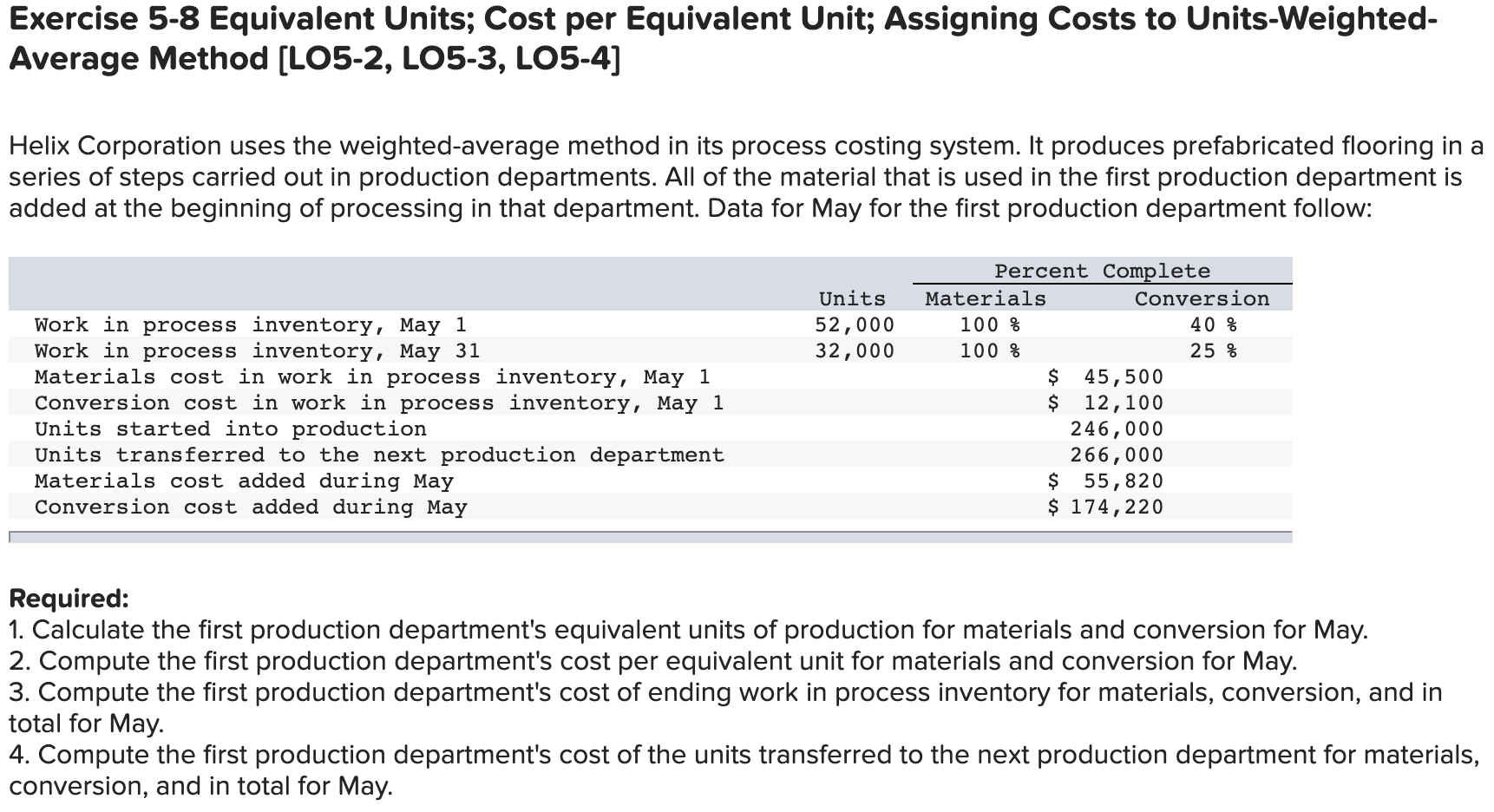Select the Work in process inventory May 1 row
This screenshot has height=812, width=1494.
250,324
